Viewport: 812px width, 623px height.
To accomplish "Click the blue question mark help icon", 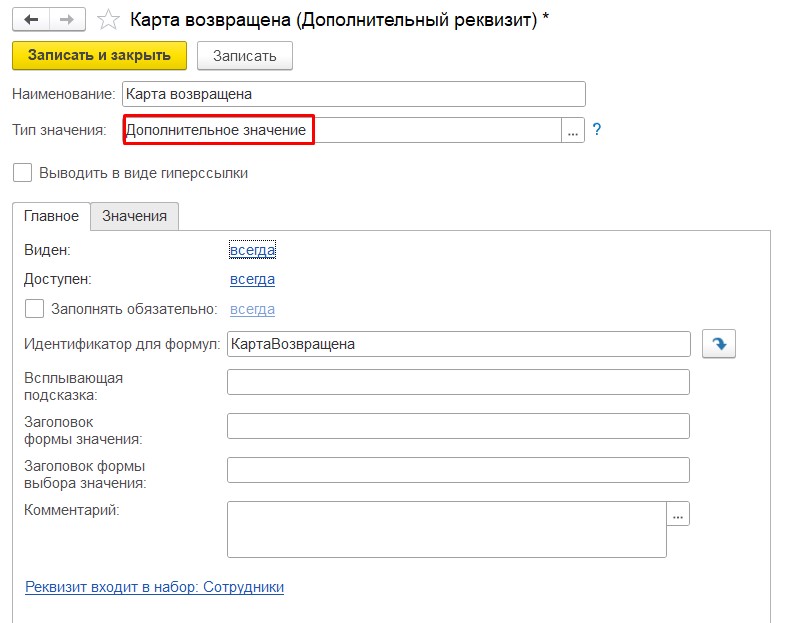I will coord(597,130).
